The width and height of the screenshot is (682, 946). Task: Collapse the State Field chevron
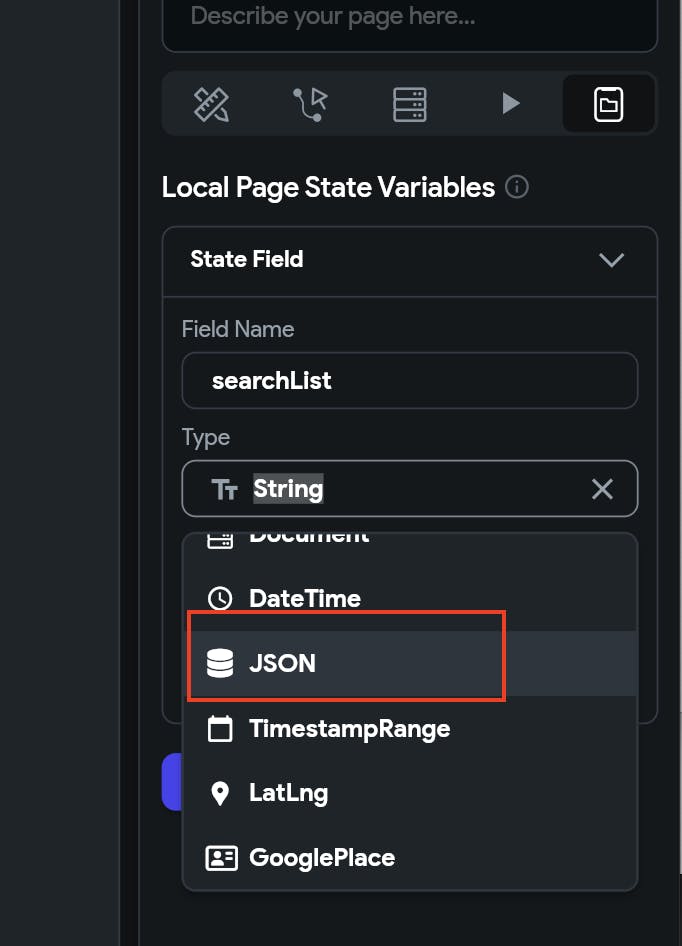point(611,260)
